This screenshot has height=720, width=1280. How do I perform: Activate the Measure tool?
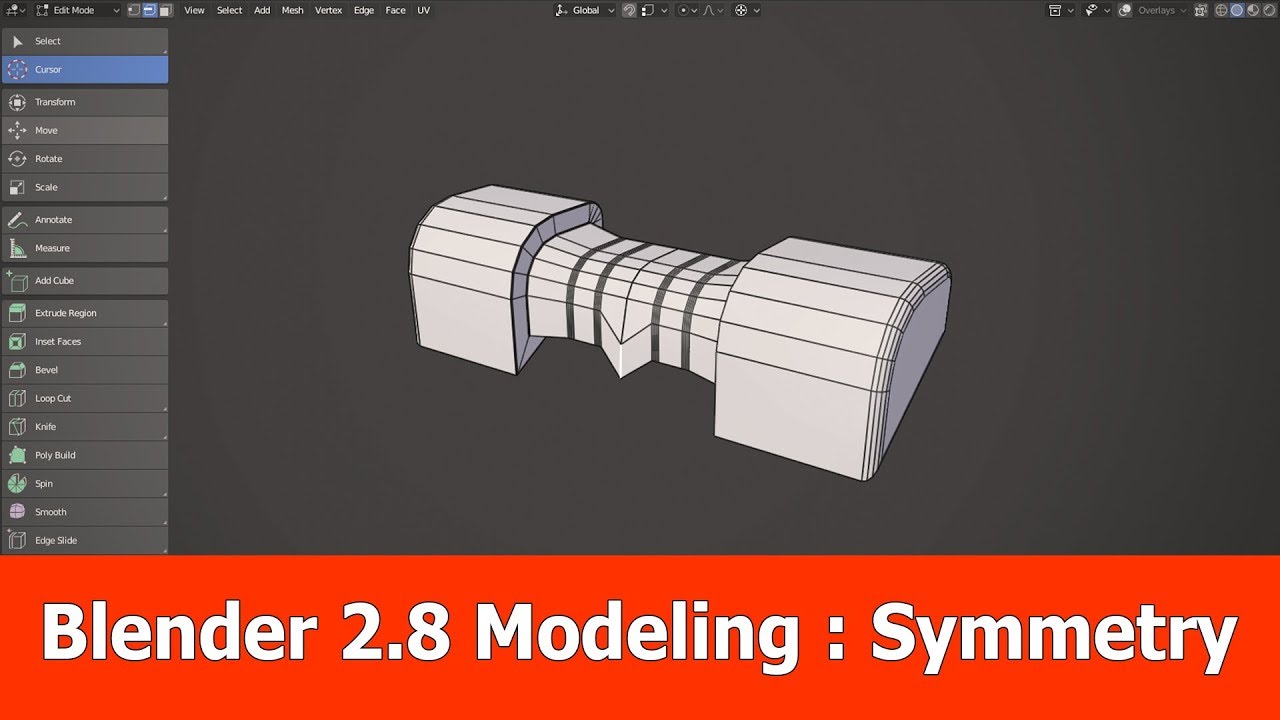pos(85,248)
